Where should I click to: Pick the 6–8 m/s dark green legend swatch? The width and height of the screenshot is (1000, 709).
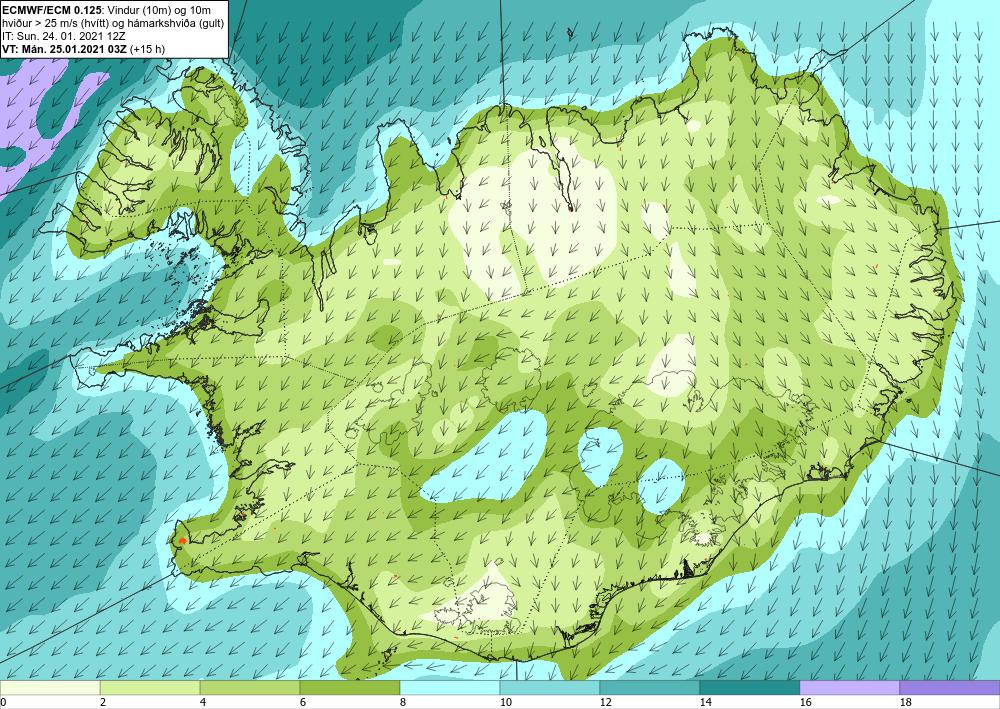349,687
